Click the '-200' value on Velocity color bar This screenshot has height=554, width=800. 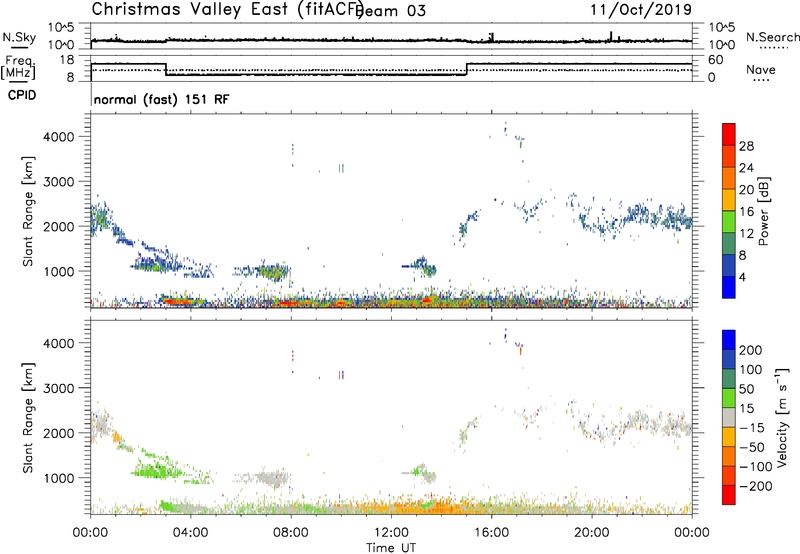[x=756, y=486]
